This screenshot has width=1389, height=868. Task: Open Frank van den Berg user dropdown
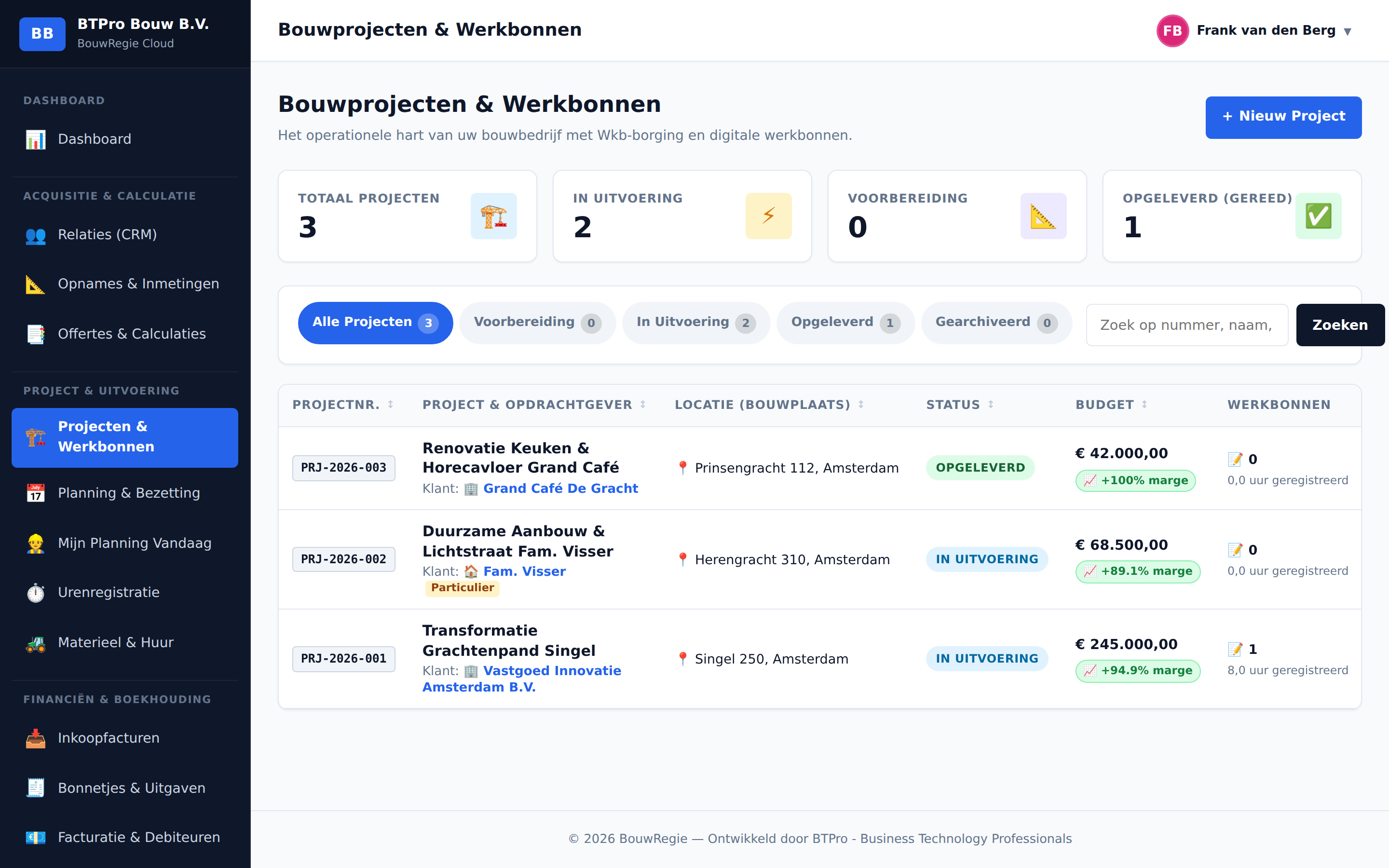pos(1255,30)
